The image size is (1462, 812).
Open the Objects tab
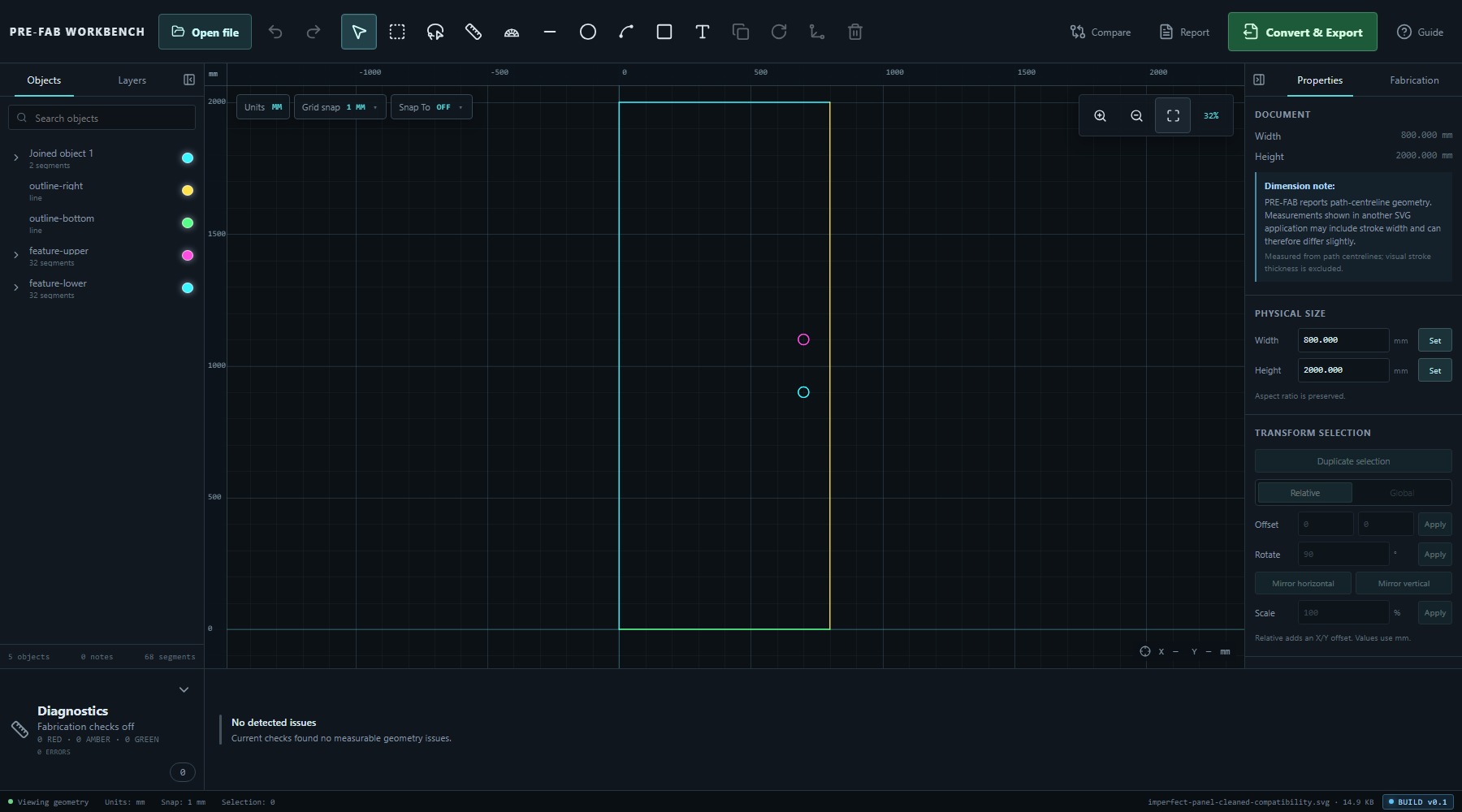(x=44, y=80)
